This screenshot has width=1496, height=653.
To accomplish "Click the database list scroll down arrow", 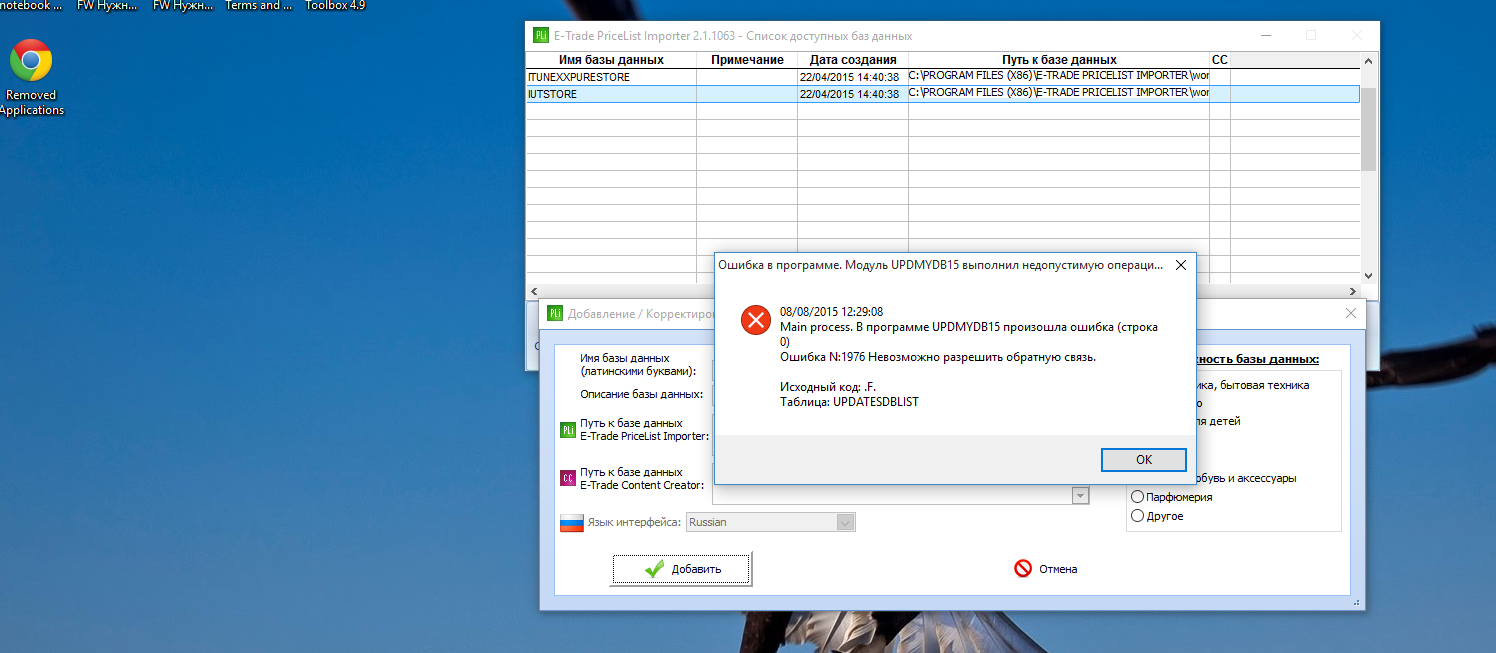I will (x=1369, y=274).
